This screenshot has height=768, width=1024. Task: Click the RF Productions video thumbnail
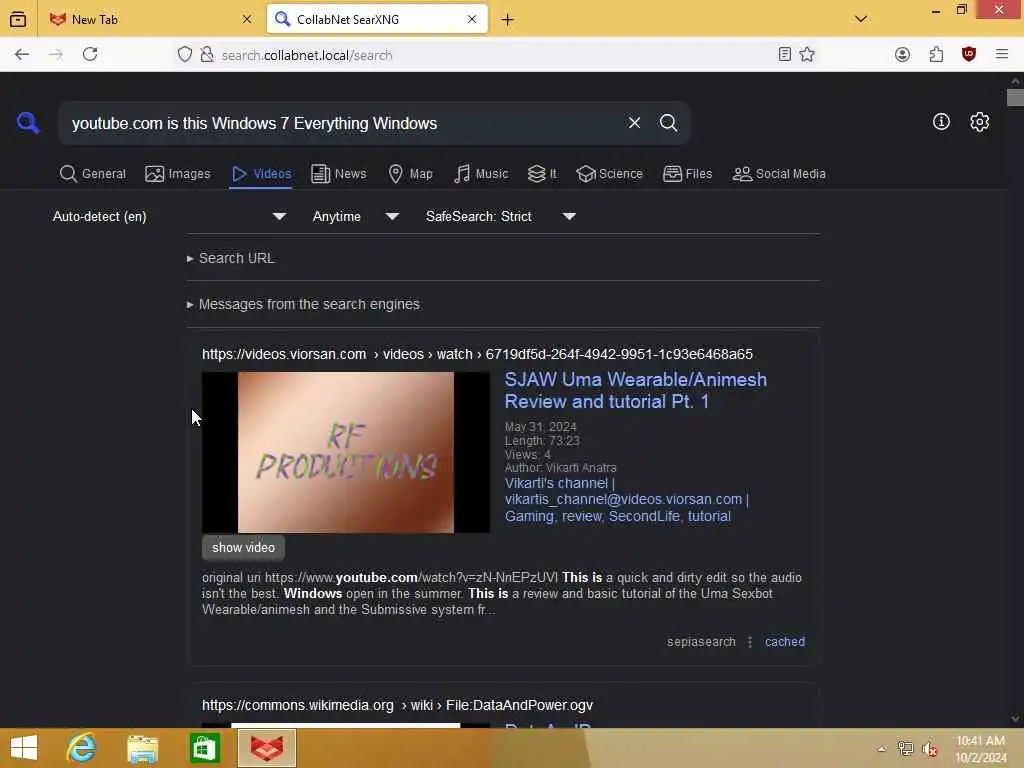tap(345, 453)
